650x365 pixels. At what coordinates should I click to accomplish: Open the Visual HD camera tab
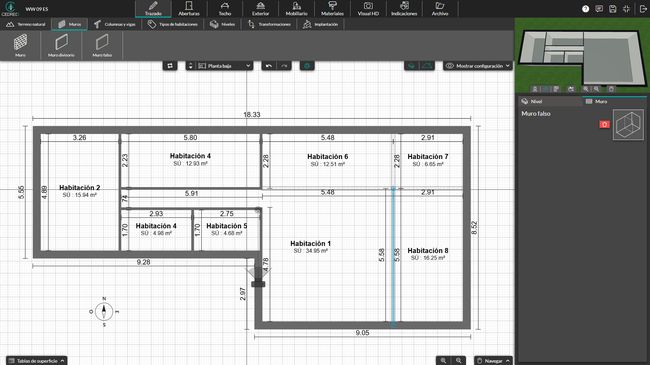(368, 9)
